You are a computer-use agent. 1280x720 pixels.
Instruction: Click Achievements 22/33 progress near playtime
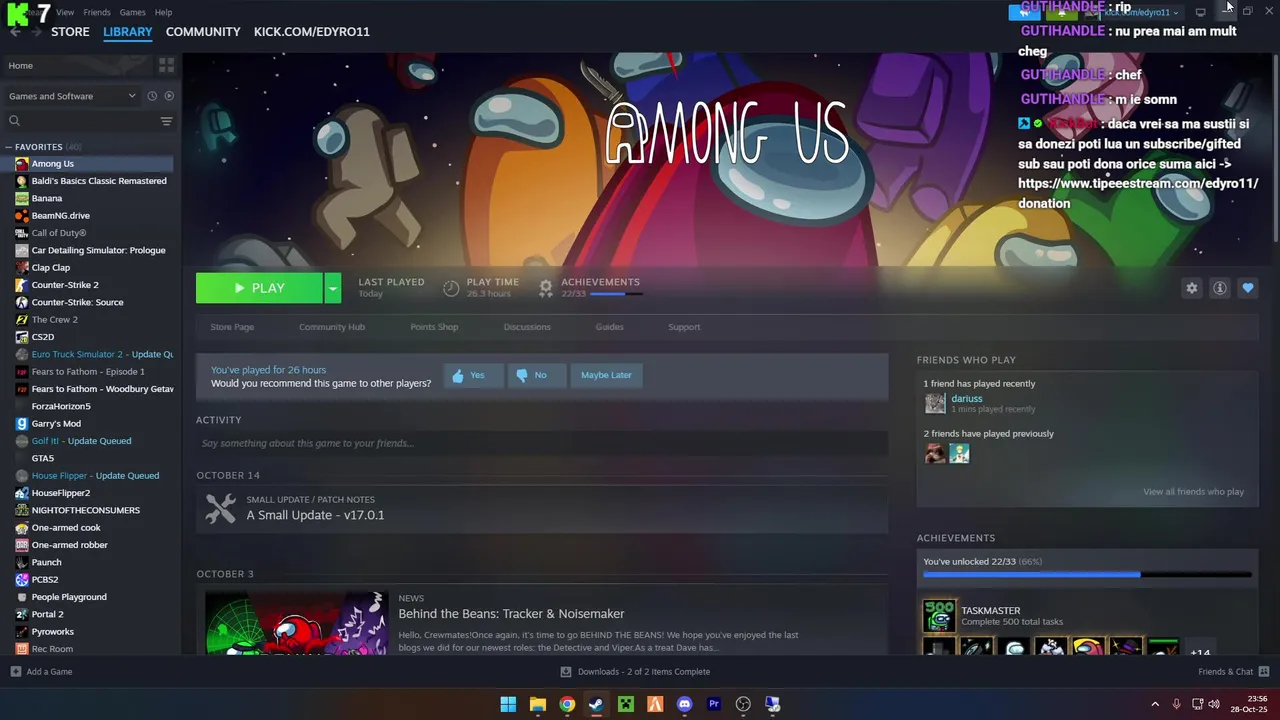600,288
